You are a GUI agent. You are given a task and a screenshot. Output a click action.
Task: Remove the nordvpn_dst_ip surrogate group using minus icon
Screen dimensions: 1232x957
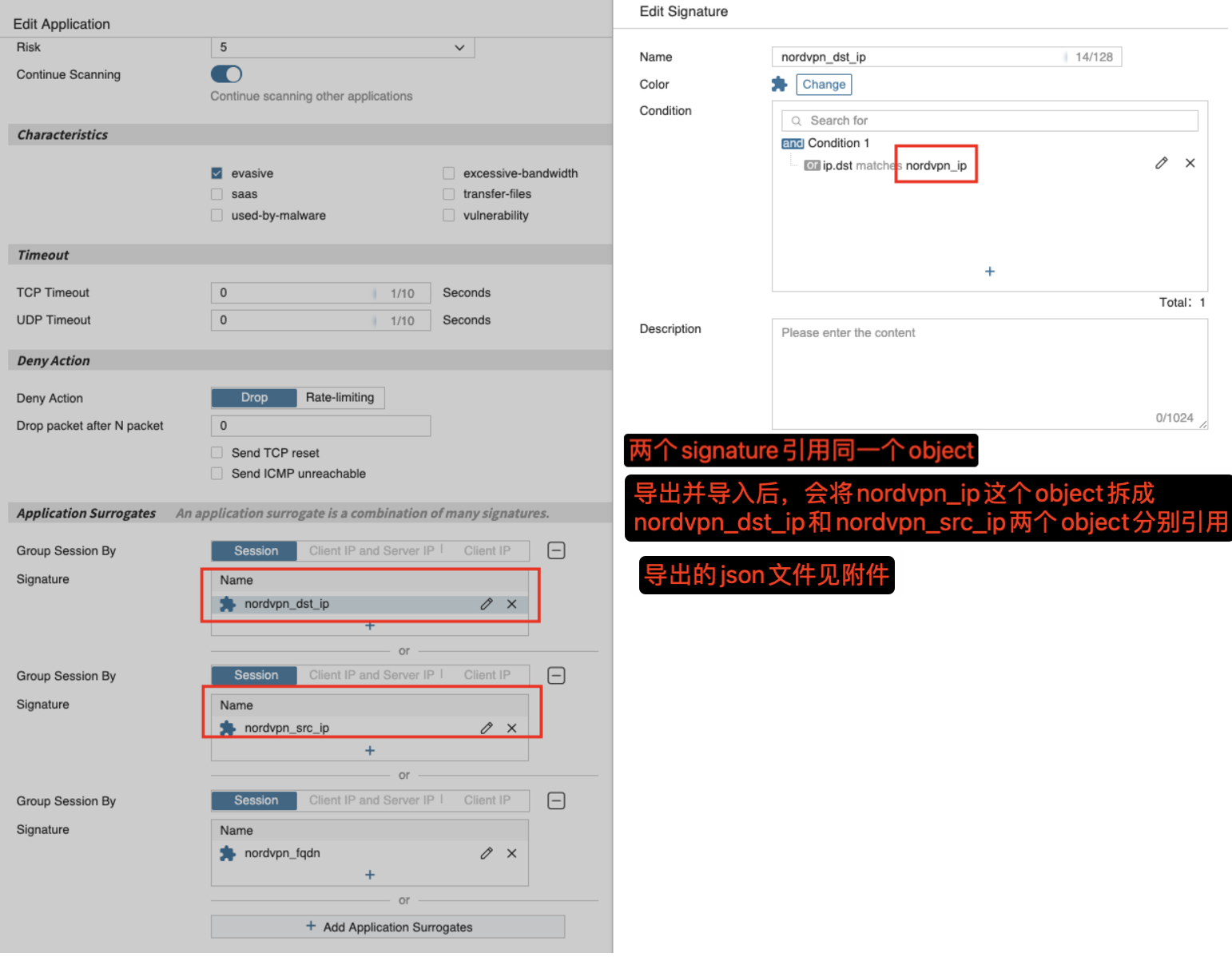[x=556, y=550]
